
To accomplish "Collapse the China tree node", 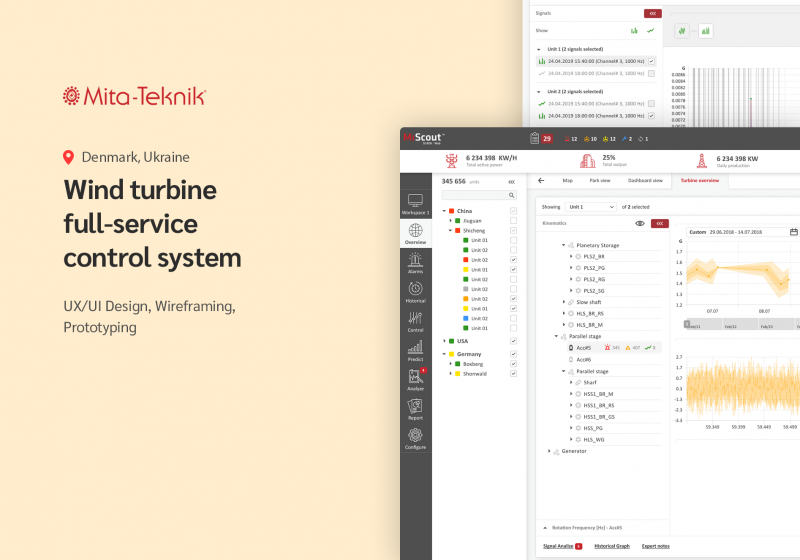I will pyautogui.click(x=444, y=211).
